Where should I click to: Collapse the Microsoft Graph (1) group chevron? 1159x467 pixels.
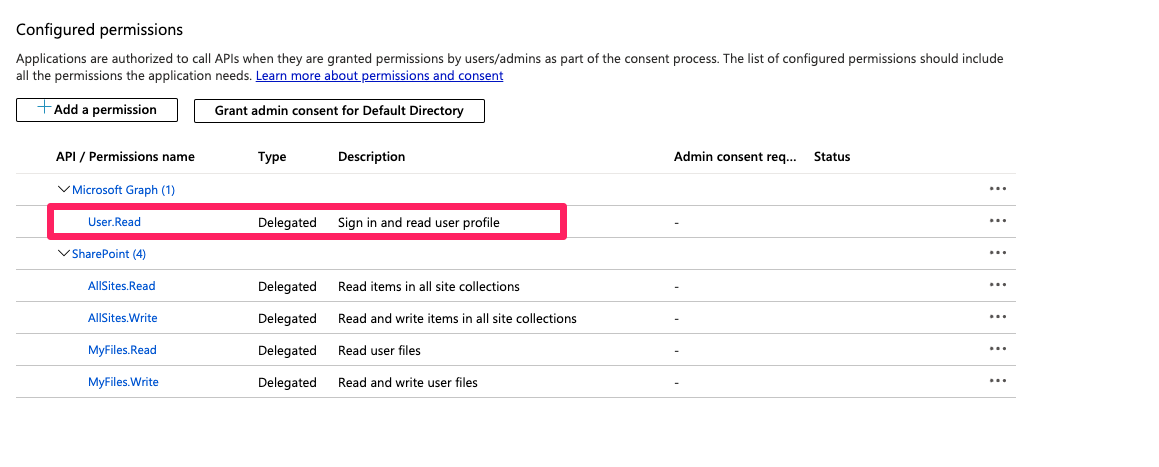pyautogui.click(x=64, y=190)
